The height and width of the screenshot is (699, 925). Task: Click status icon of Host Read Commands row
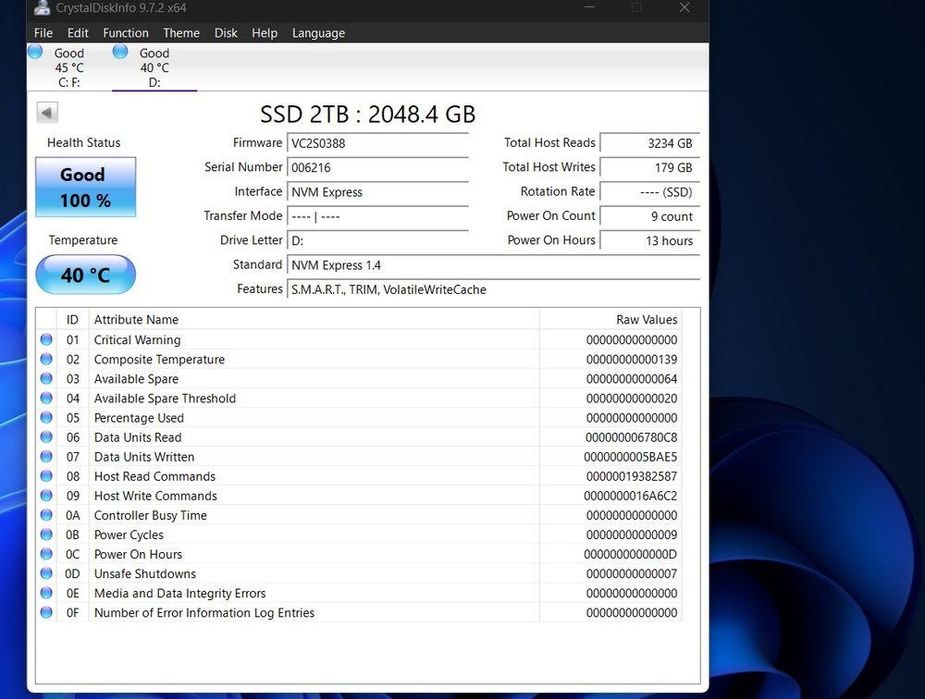click(x=46, y=476)
